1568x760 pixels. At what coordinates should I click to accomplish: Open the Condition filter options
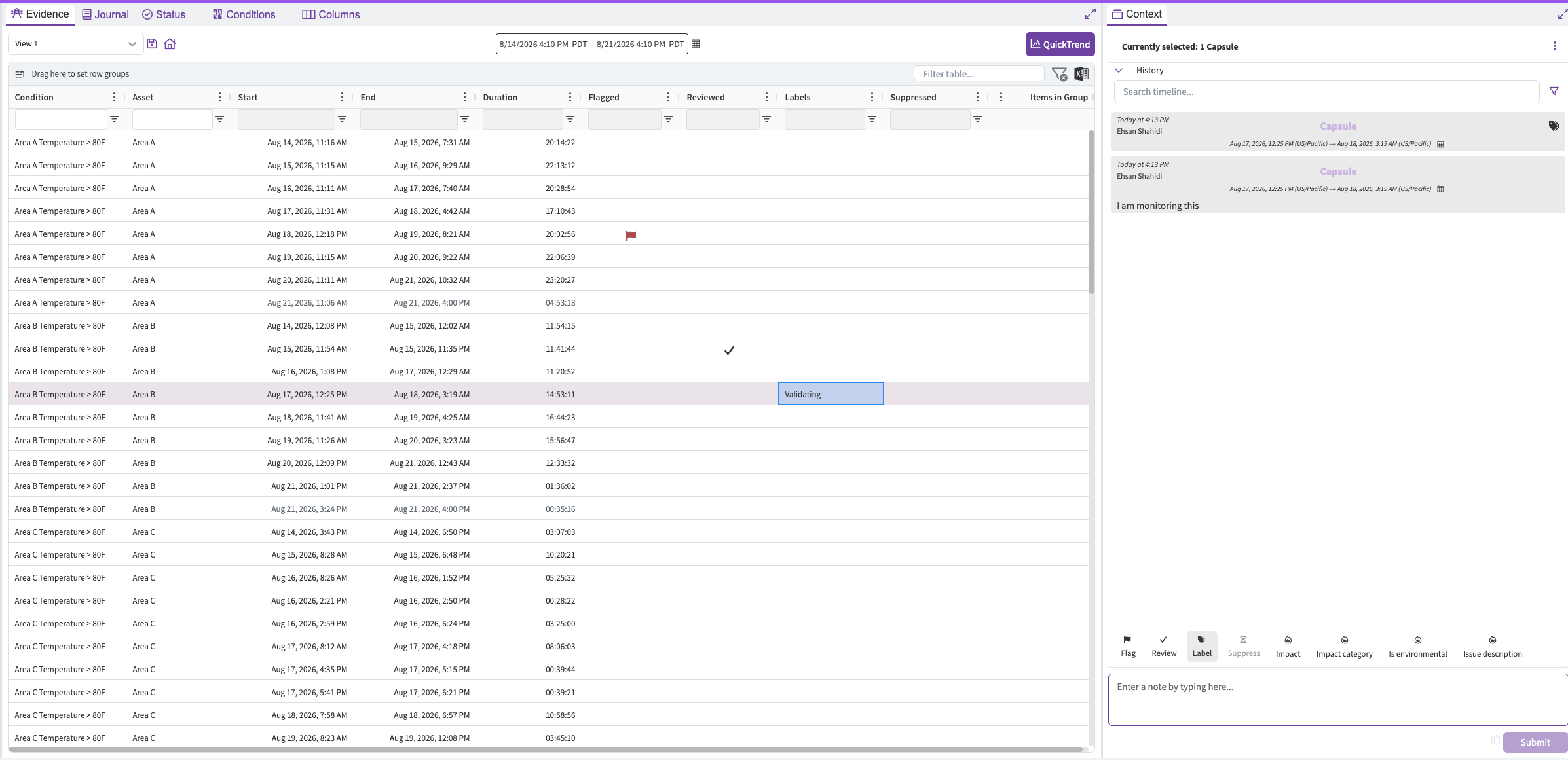pos(114,119)
